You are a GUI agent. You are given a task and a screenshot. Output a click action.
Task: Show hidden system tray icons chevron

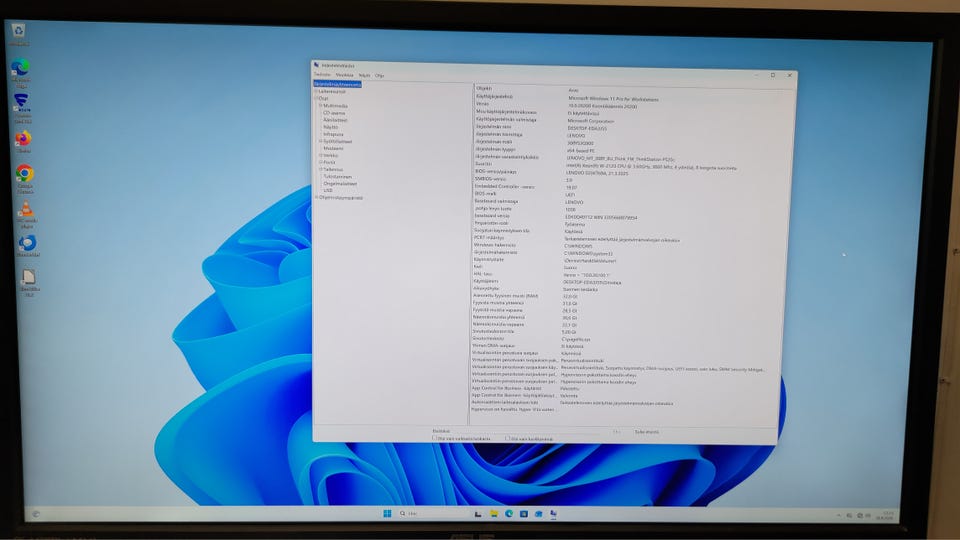pos(839,516)
